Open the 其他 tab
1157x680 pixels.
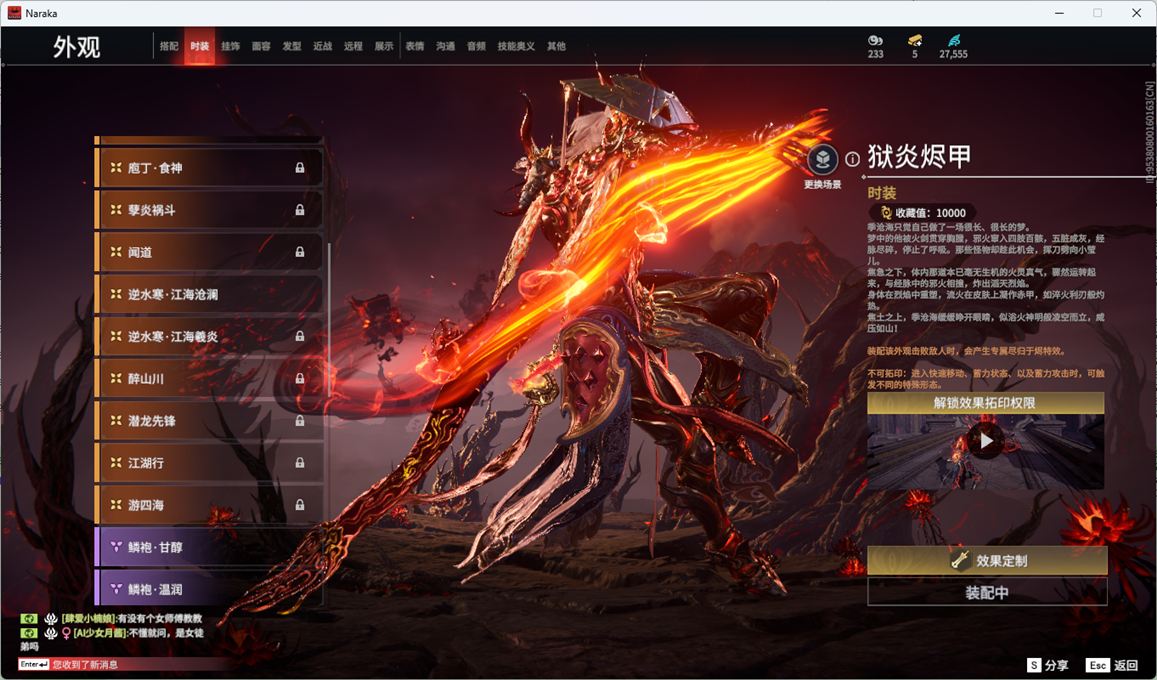pyautogui.click(x=556, y=46)
